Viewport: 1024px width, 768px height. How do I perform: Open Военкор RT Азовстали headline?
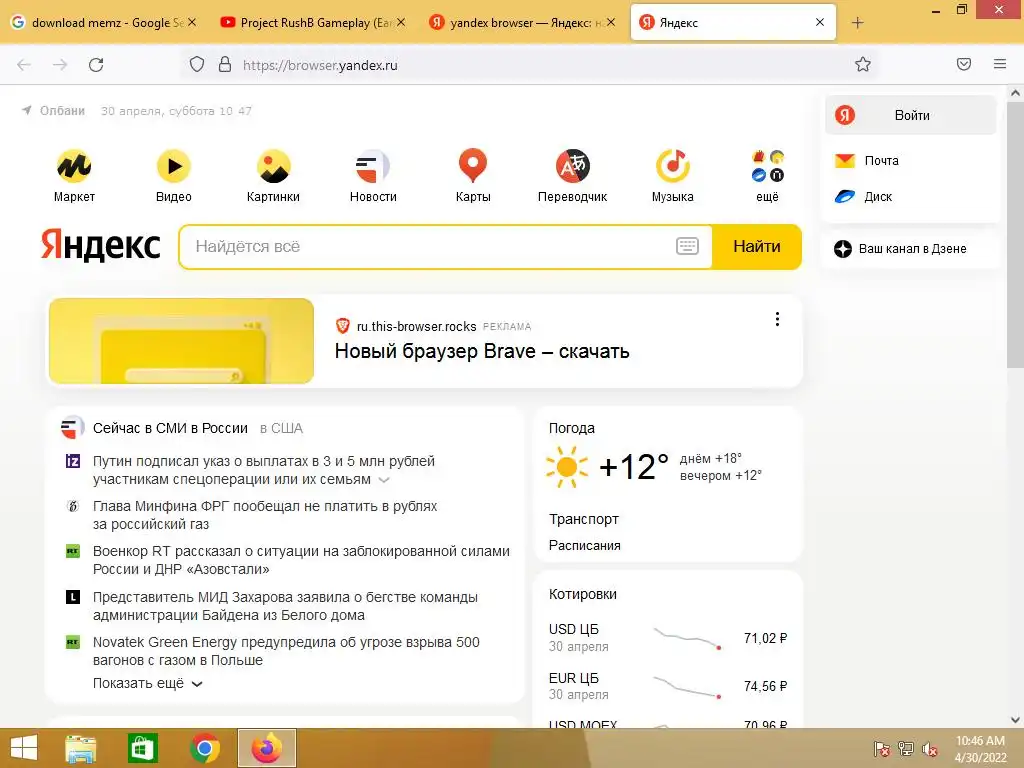tap(301, 560)
